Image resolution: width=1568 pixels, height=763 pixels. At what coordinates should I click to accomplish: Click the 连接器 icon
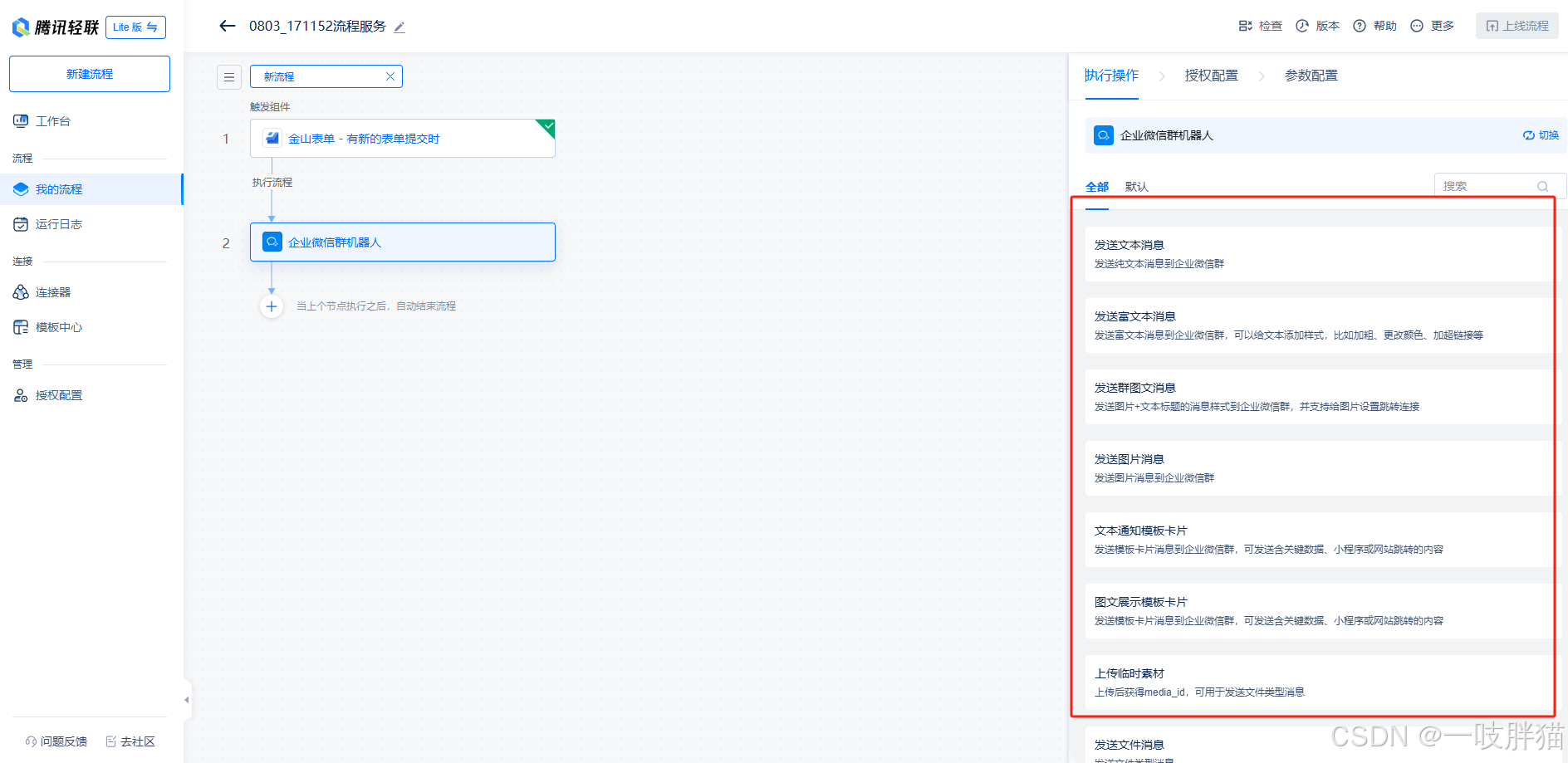click(x=21, y=292)
